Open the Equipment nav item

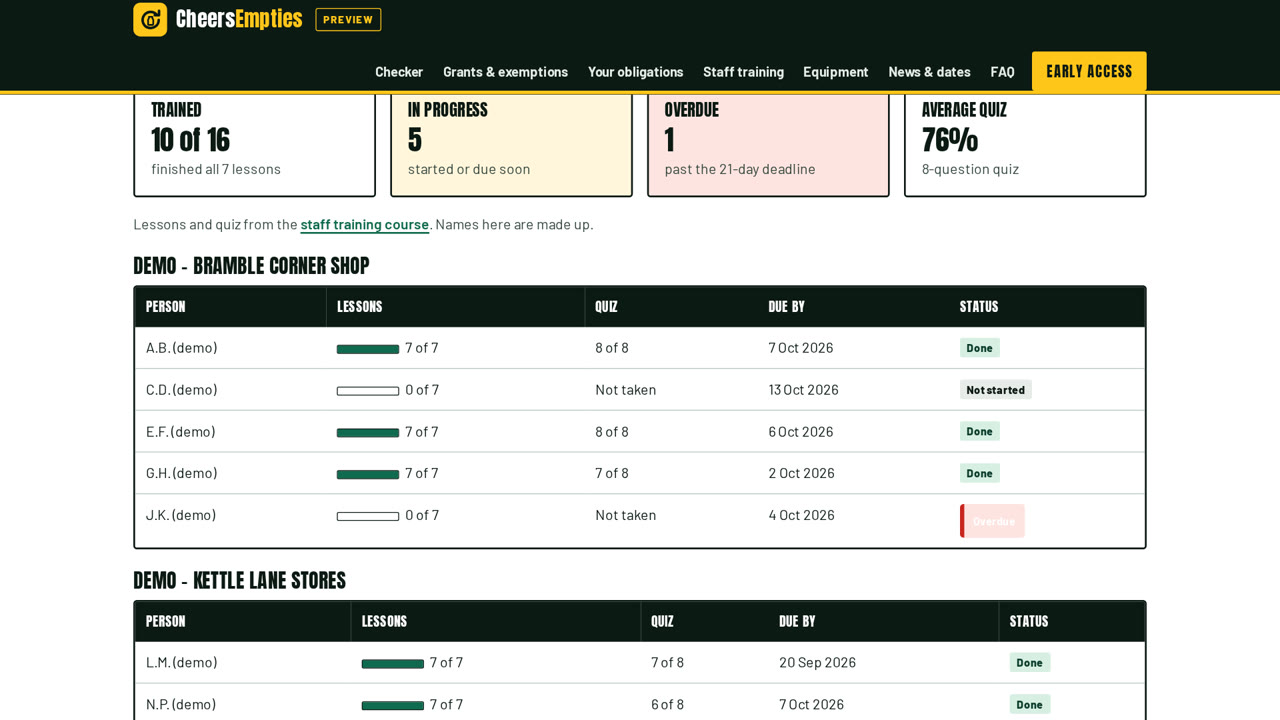(x=836, y=72)
